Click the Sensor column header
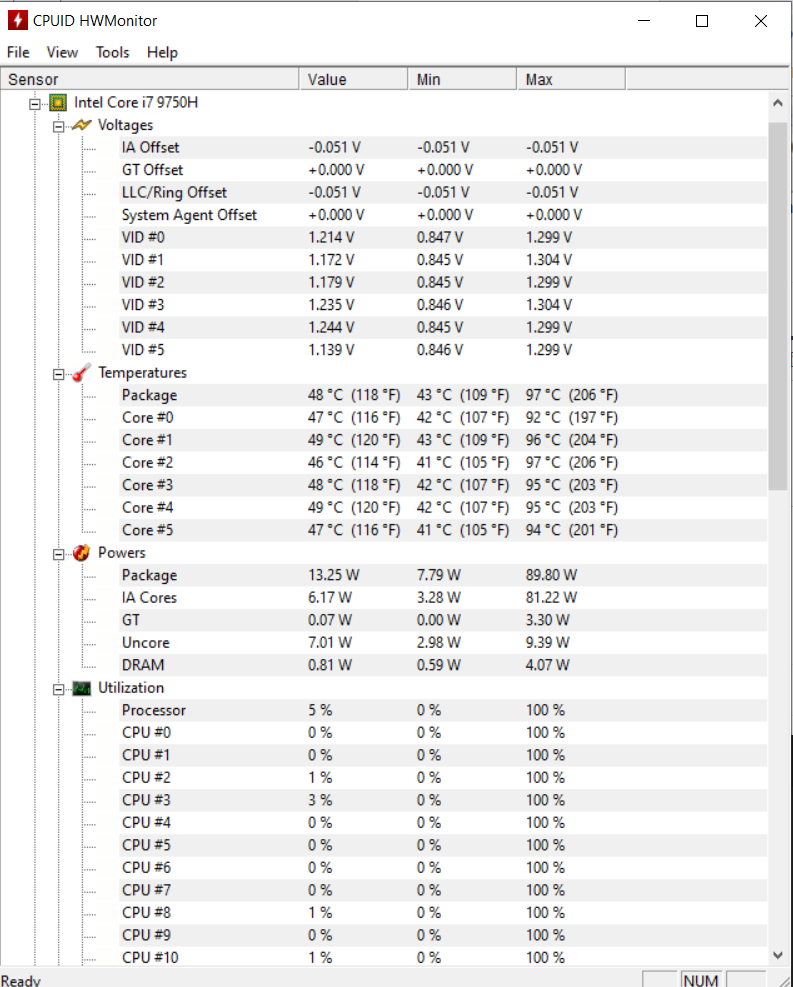The width and height of the screenshot is (793, 987). (150, 79)
